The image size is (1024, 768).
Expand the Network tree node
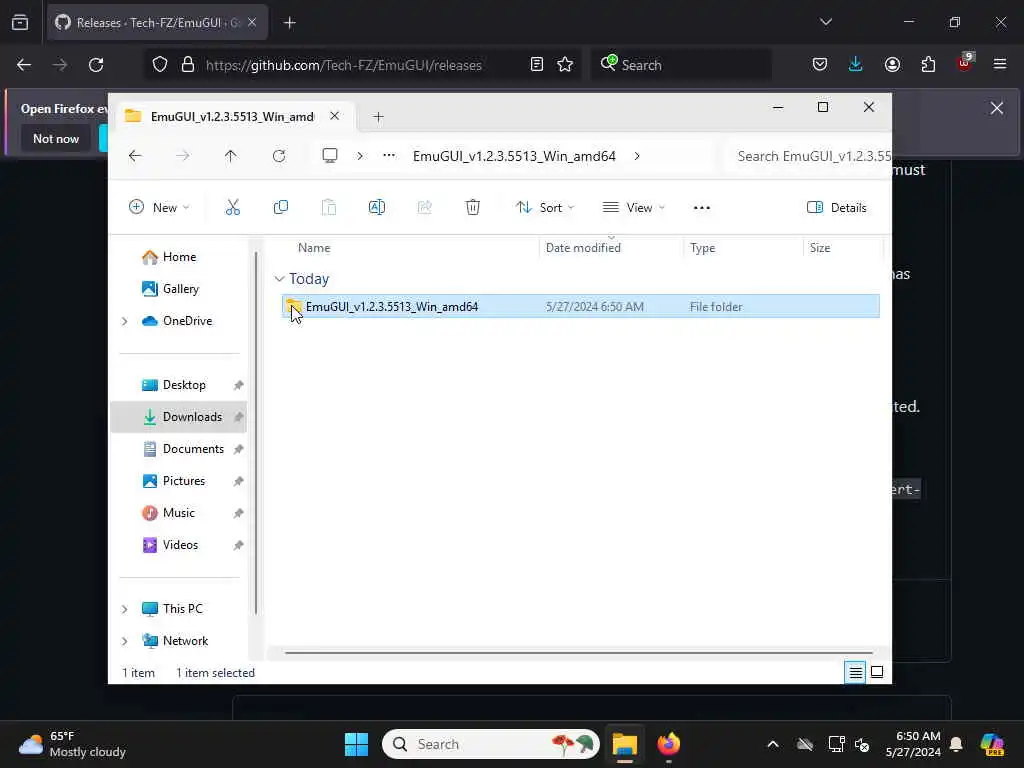(x=125, y=641)
